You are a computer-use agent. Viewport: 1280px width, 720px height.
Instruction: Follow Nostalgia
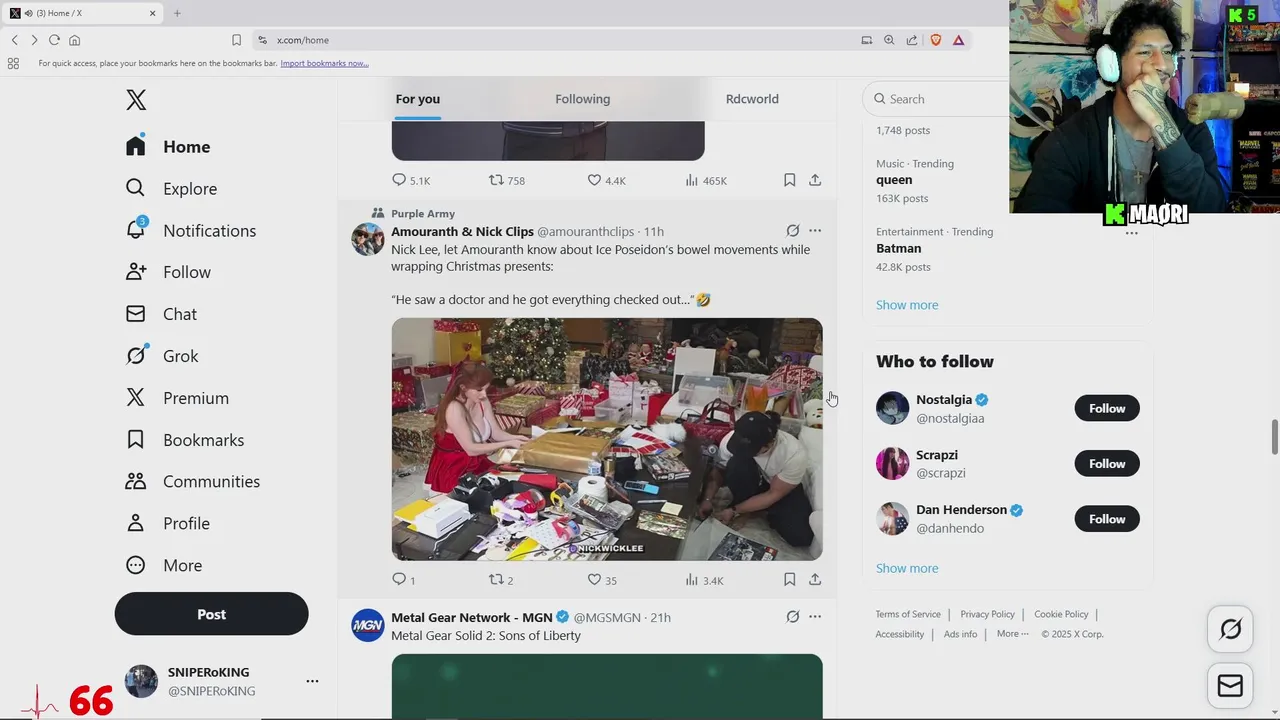1107,408
